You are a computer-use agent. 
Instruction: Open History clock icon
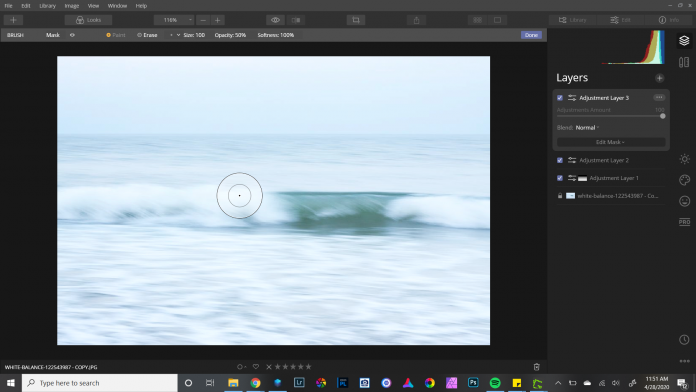tap(684, 340)
